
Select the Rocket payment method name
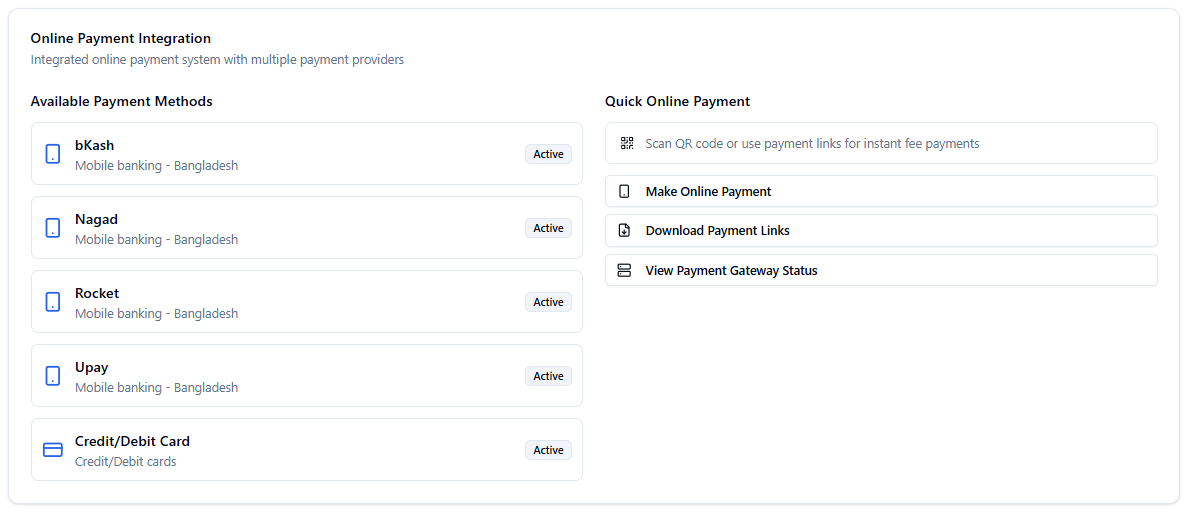[97, 293]
